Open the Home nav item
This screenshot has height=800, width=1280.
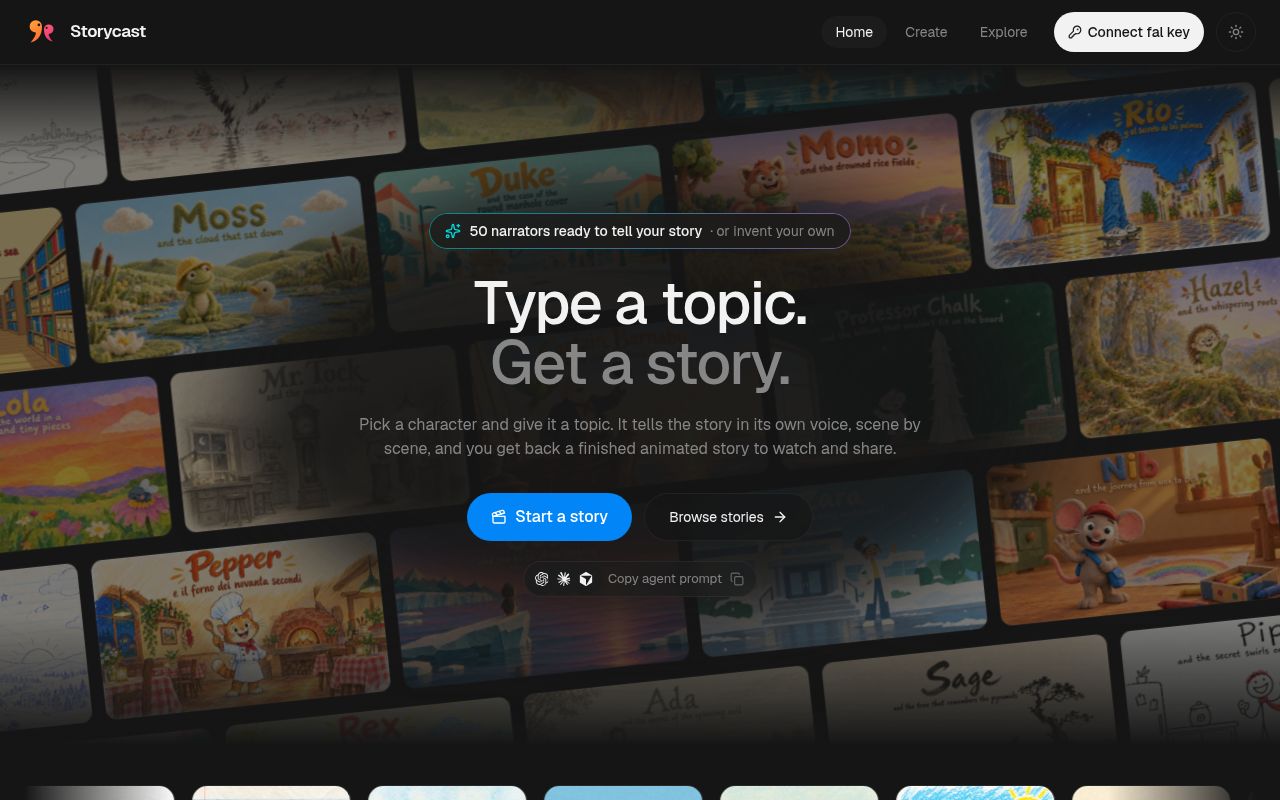(854, 32)
